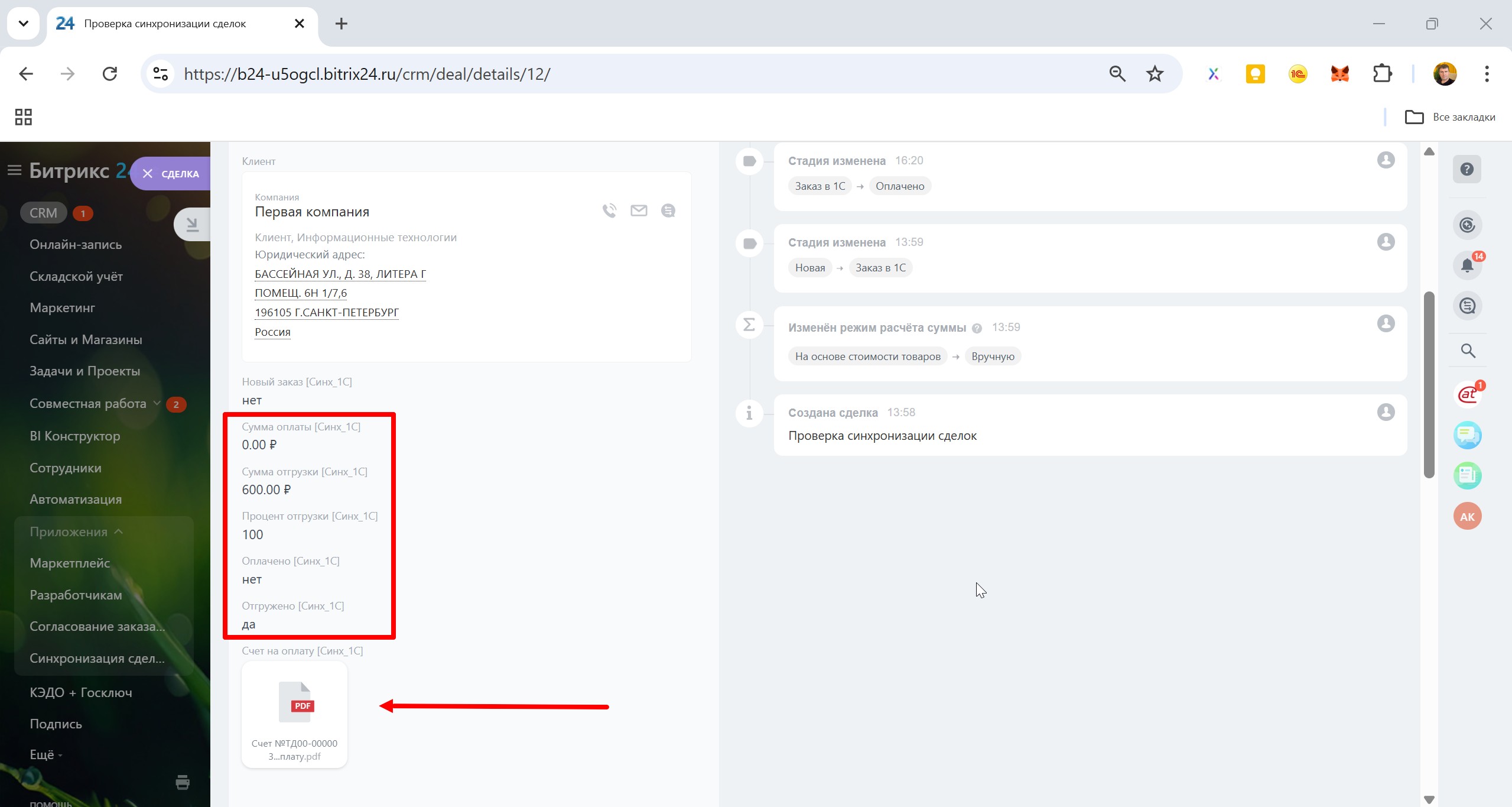Click the email envelope icon in company card
Screen dimensions: 1512x807
(x=639, y=210)
